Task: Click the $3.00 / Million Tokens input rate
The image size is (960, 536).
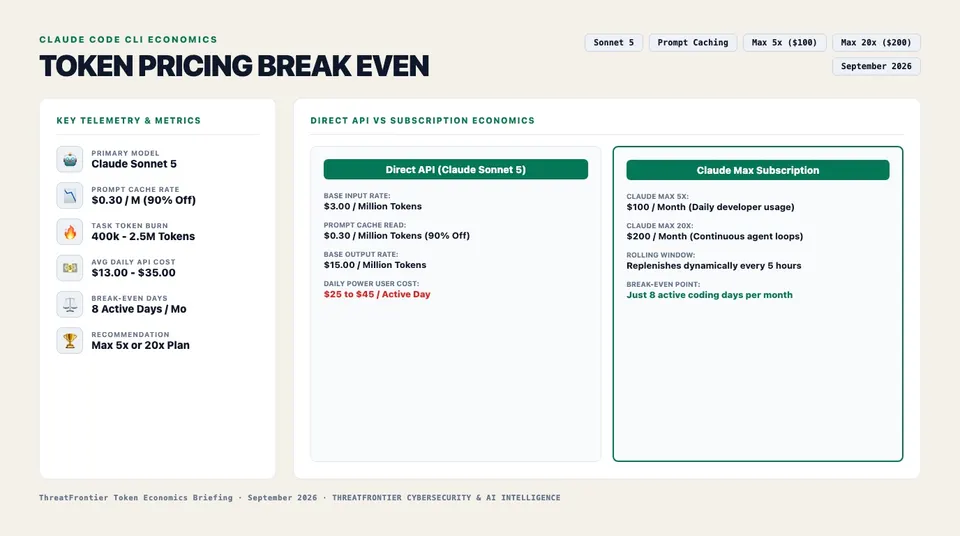Action: [373, 206]
